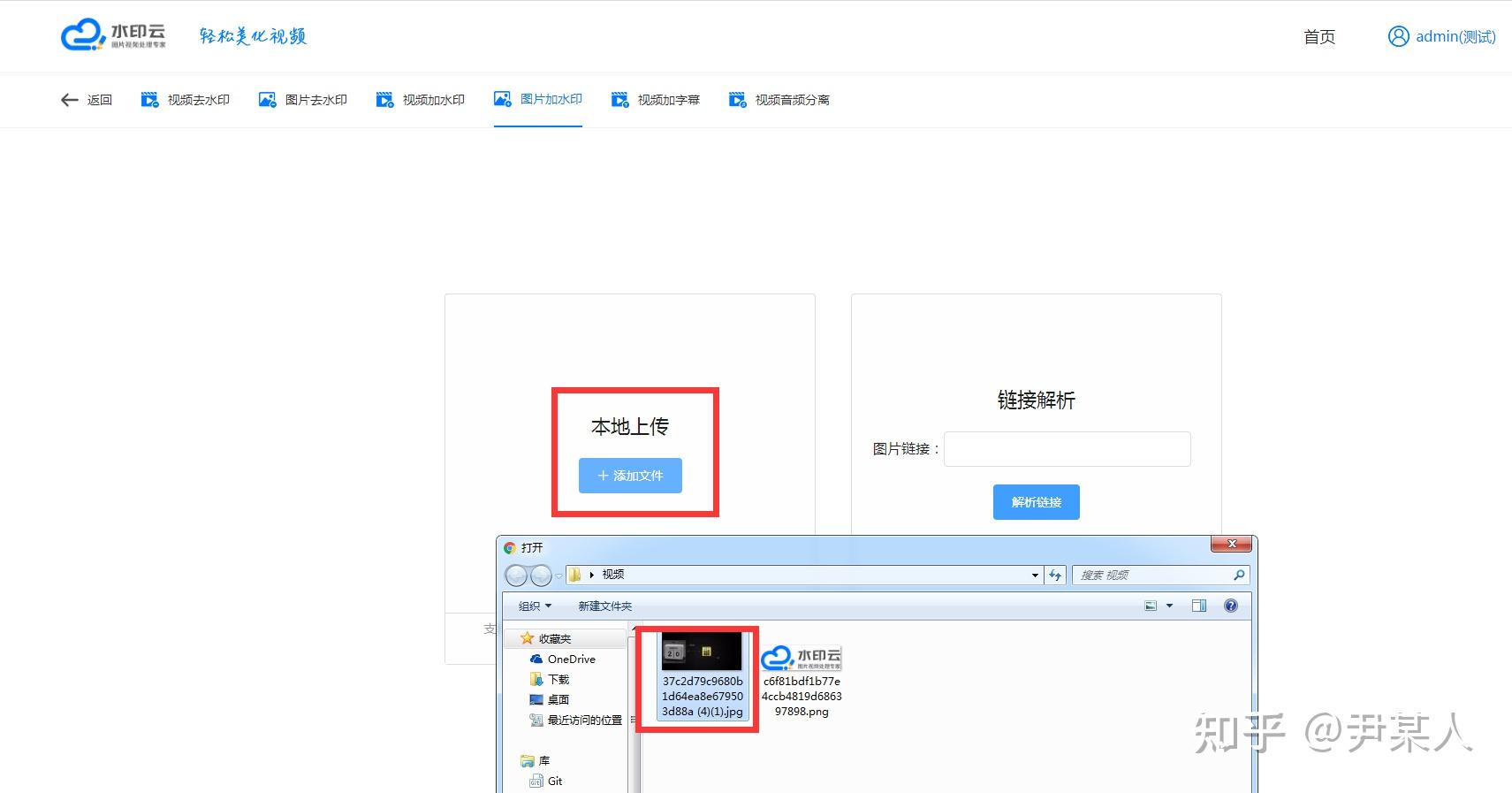Toggle the preview pane icon
1512x793 pixels.
1199,606
